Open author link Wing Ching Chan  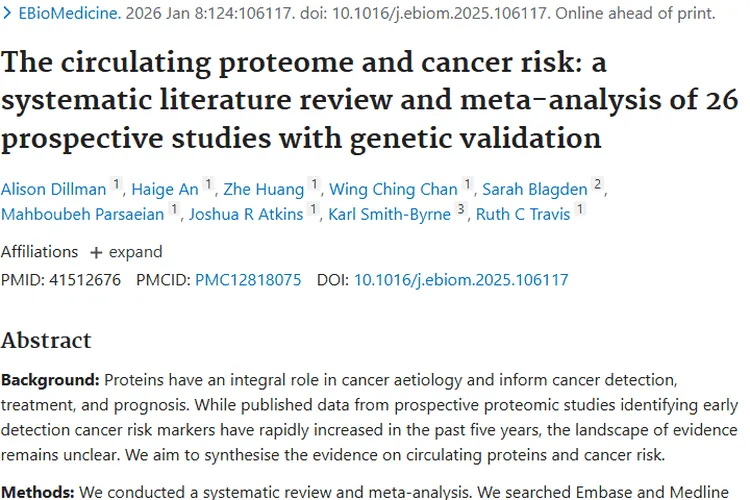393,187
